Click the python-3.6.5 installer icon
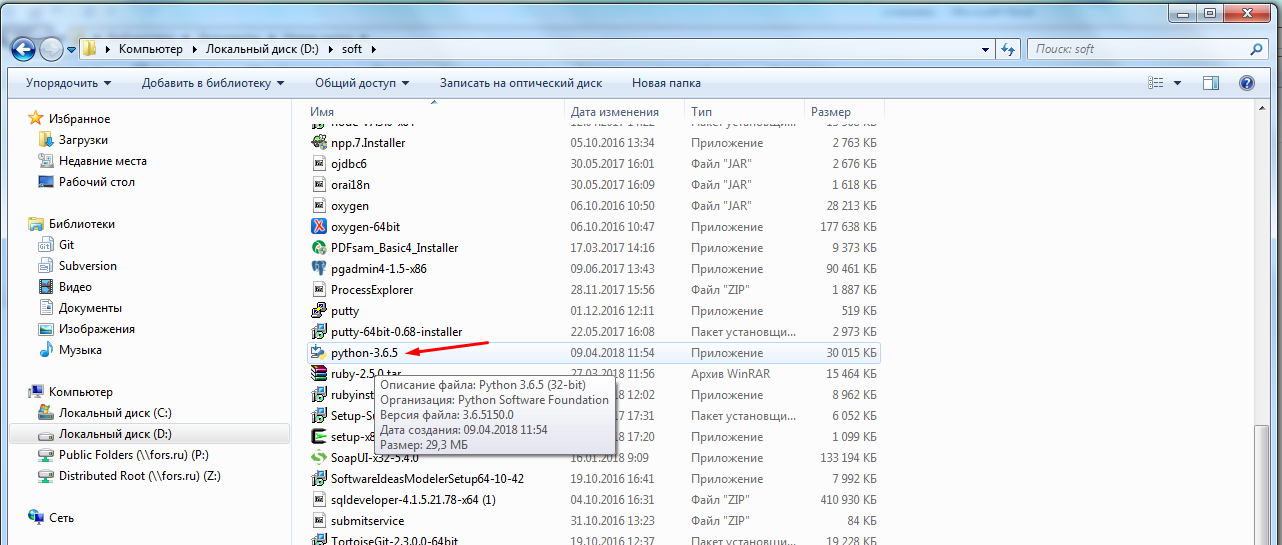This screenshot has width=1282, height=545. click(x=319, y=353)
